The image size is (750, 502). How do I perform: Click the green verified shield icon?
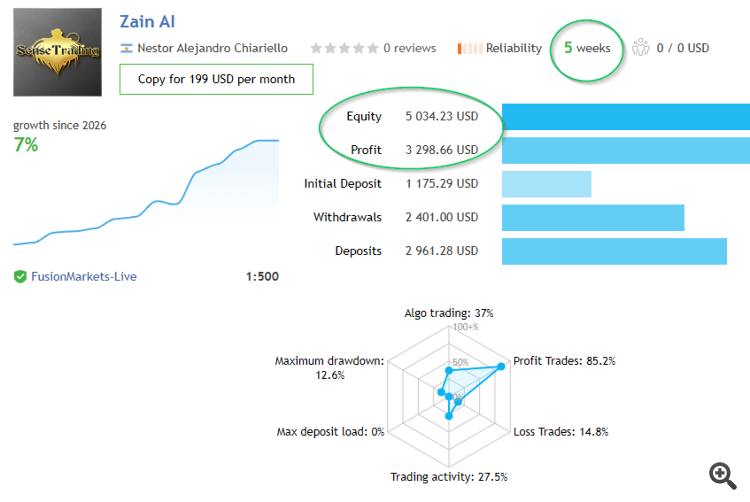coord(20,276)
